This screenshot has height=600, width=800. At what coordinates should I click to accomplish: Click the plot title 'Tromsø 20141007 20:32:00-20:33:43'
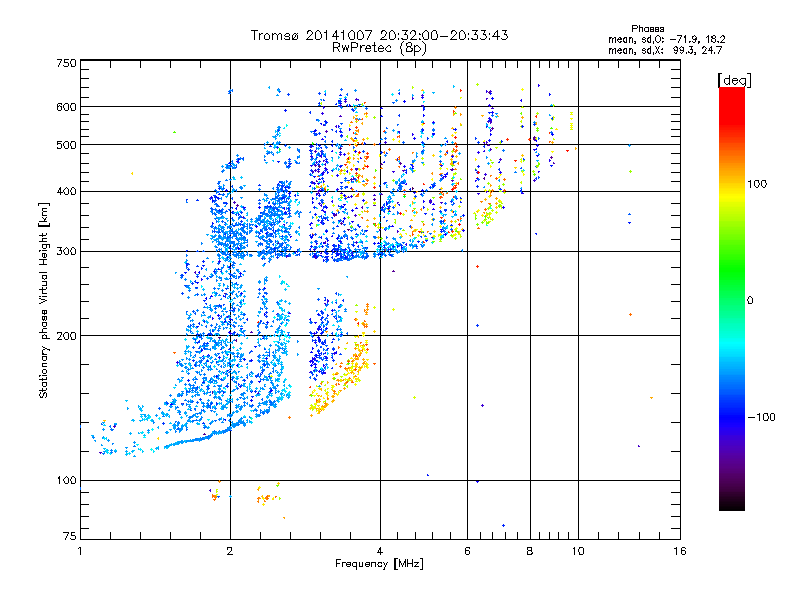pyautogui.click(x=379, y=35)
